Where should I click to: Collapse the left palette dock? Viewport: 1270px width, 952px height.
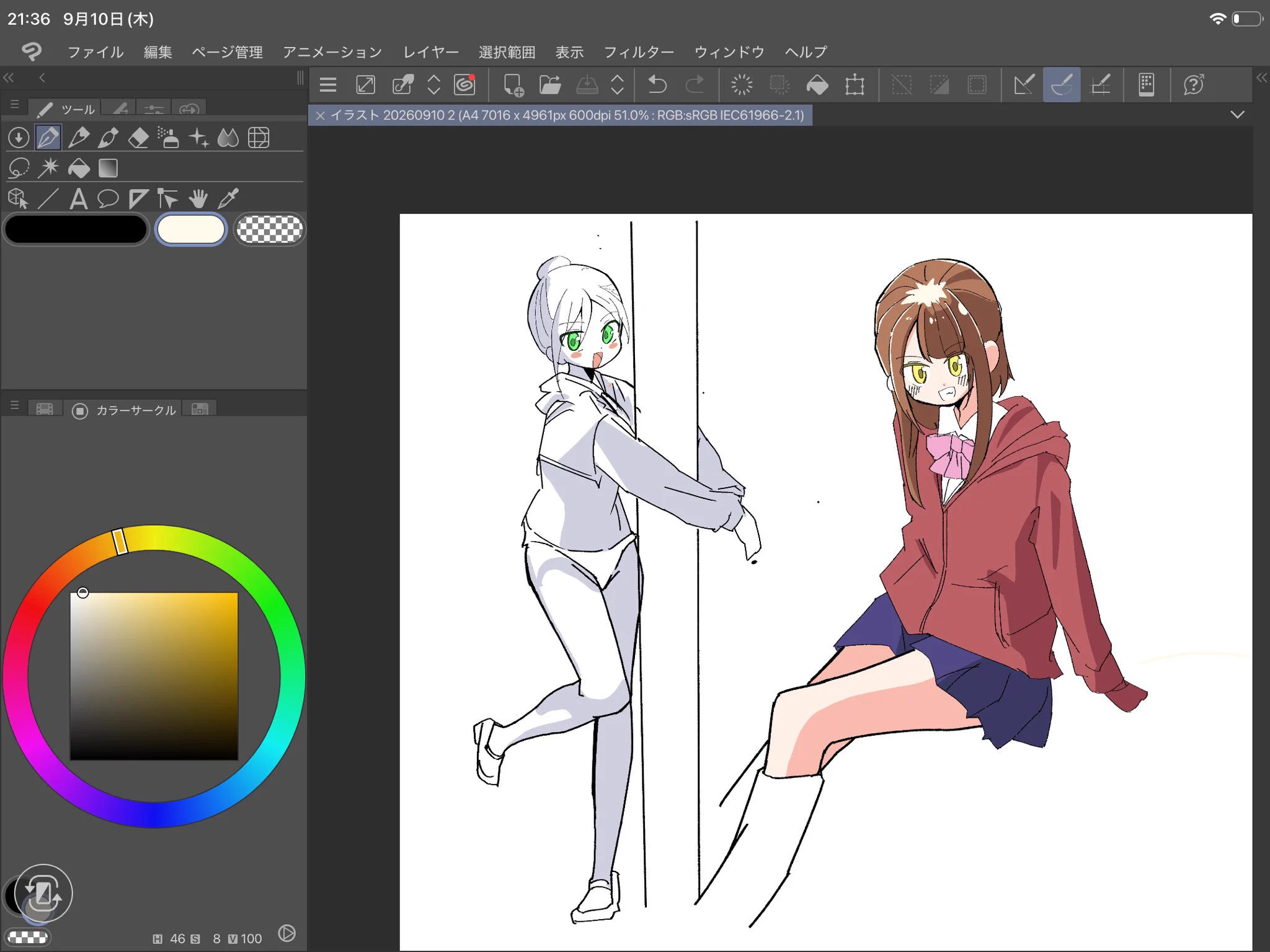(9, 77)
